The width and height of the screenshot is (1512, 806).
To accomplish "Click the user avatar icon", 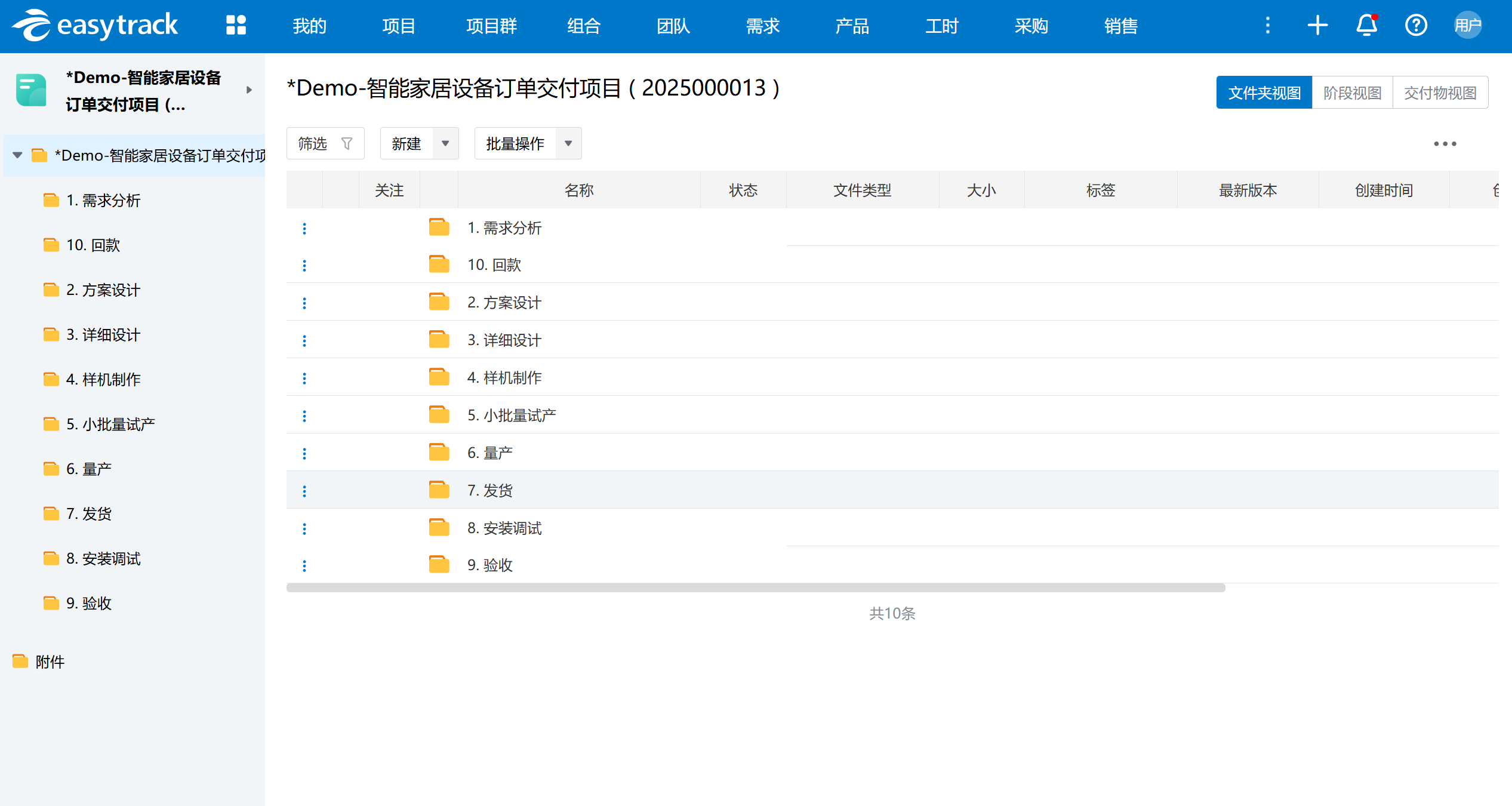I will click(x=1467, y=25).
